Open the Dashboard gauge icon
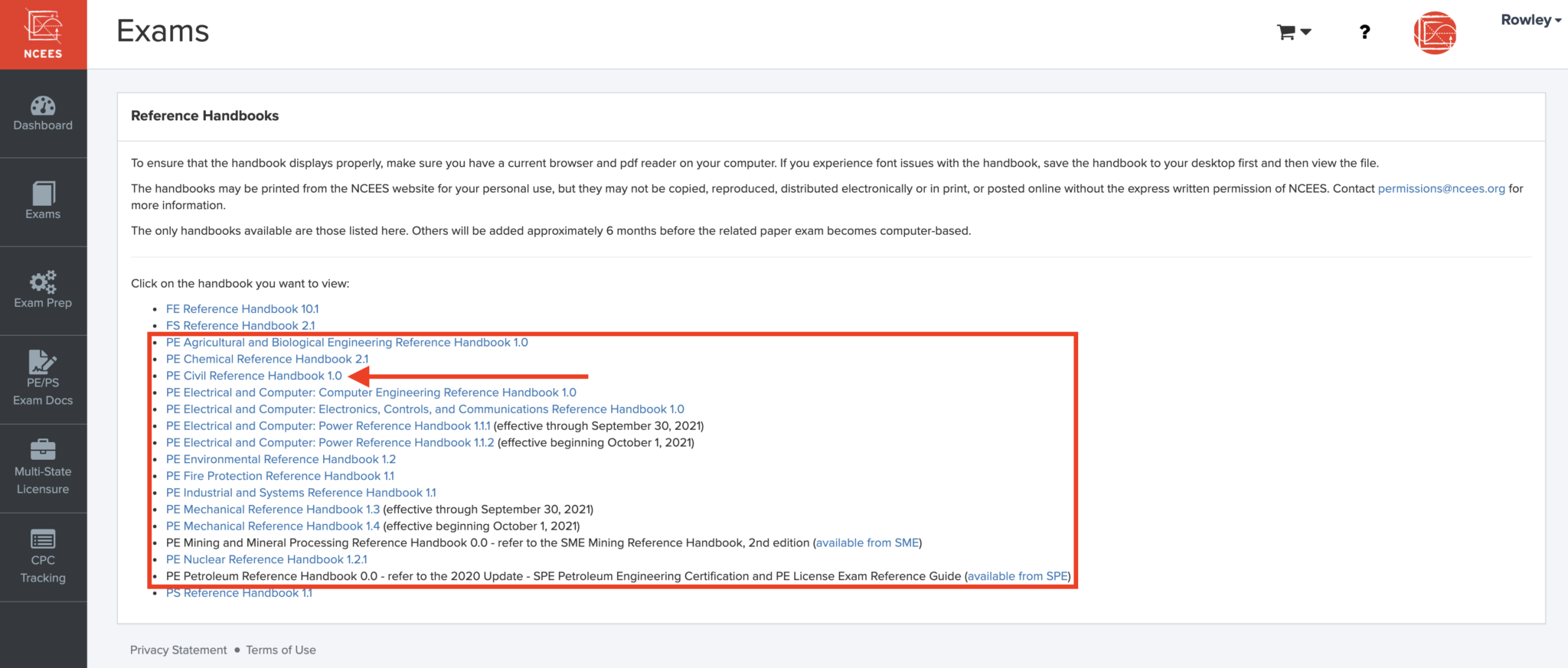Image resolution: width=1568 pixels, height=668 pixels. tap(43, 106)
